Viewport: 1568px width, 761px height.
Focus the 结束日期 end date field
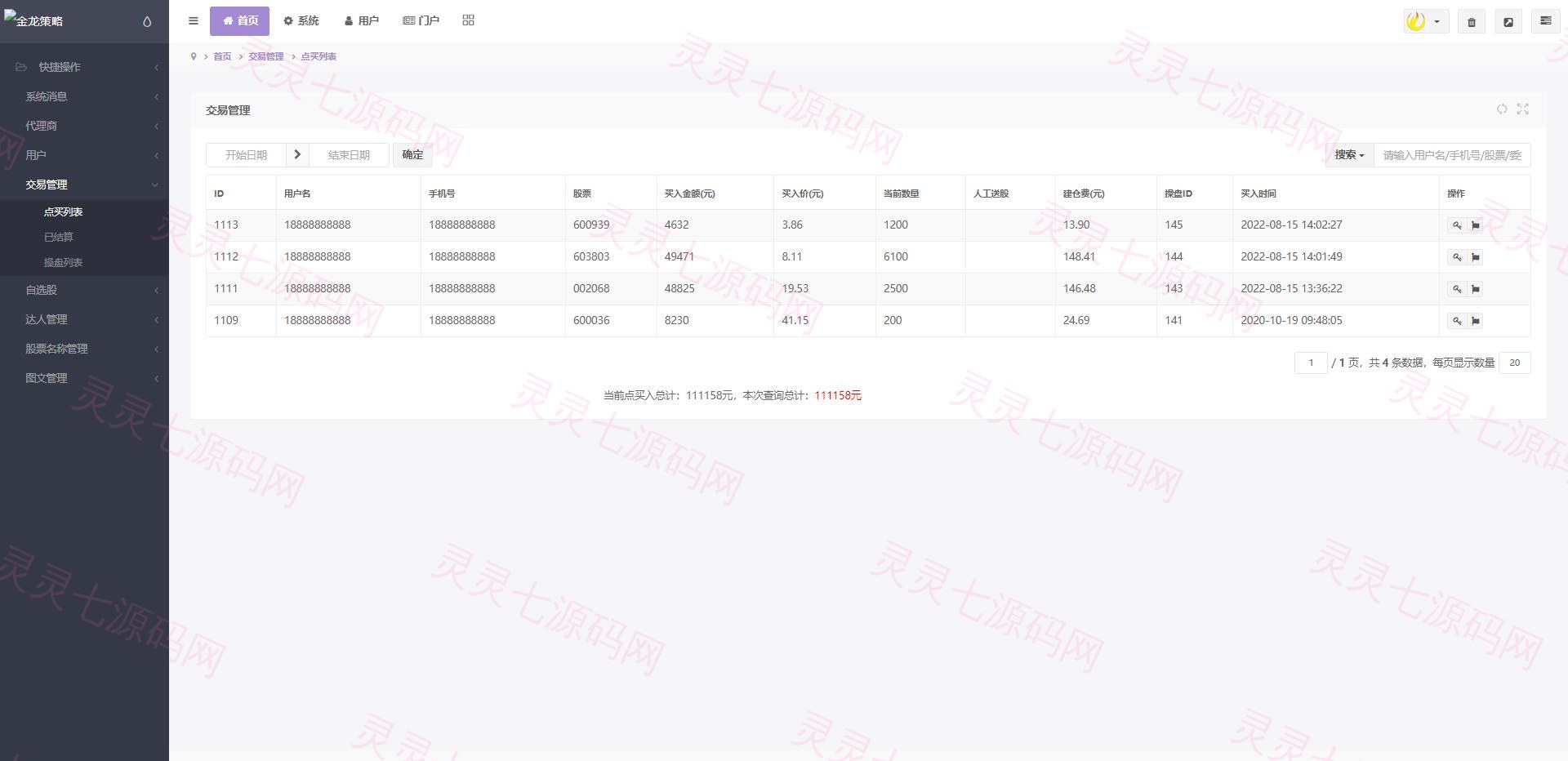pos(349,155)
